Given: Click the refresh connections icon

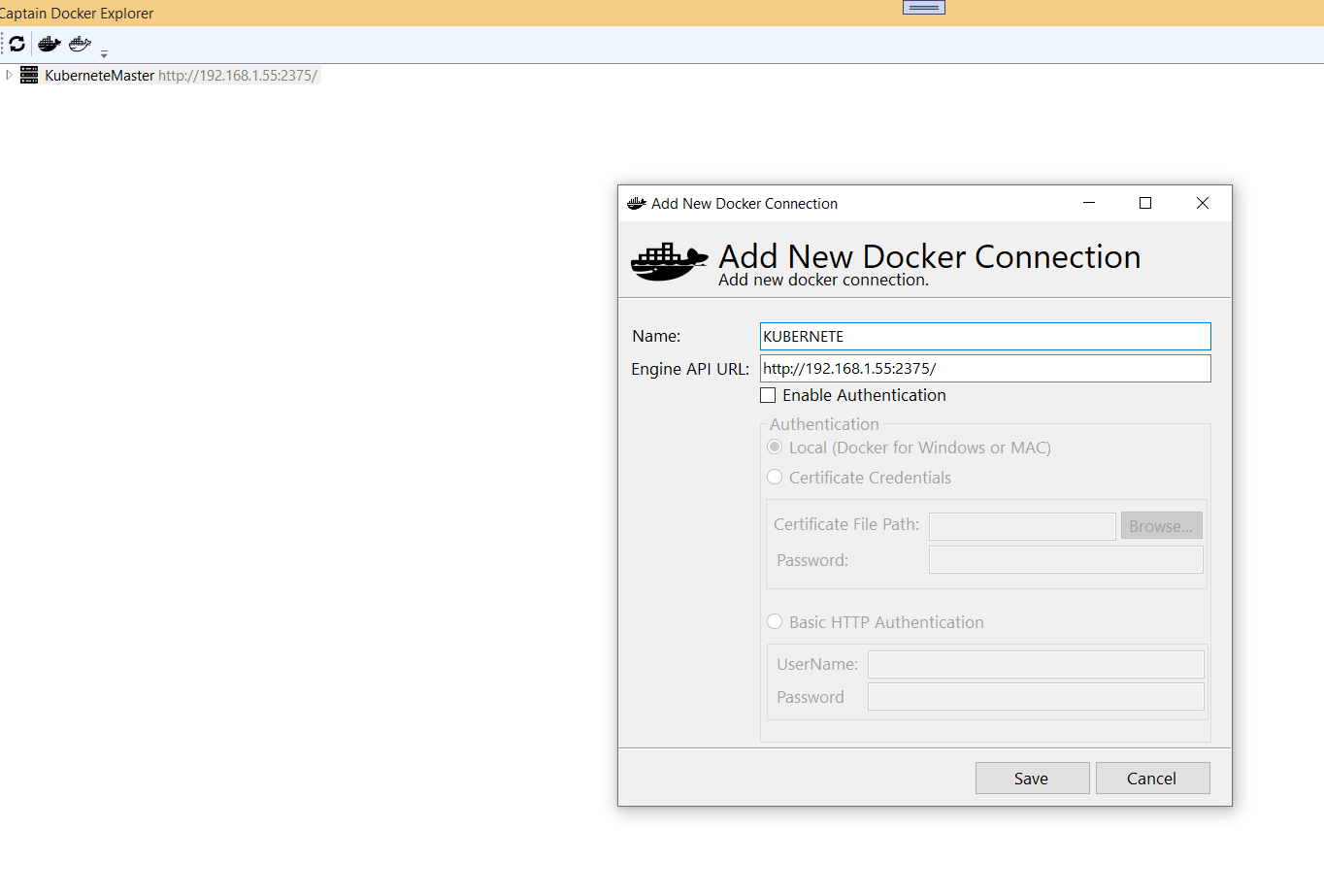Looking at the screenshot, I should pyautogui.click(x=16, y=44).
